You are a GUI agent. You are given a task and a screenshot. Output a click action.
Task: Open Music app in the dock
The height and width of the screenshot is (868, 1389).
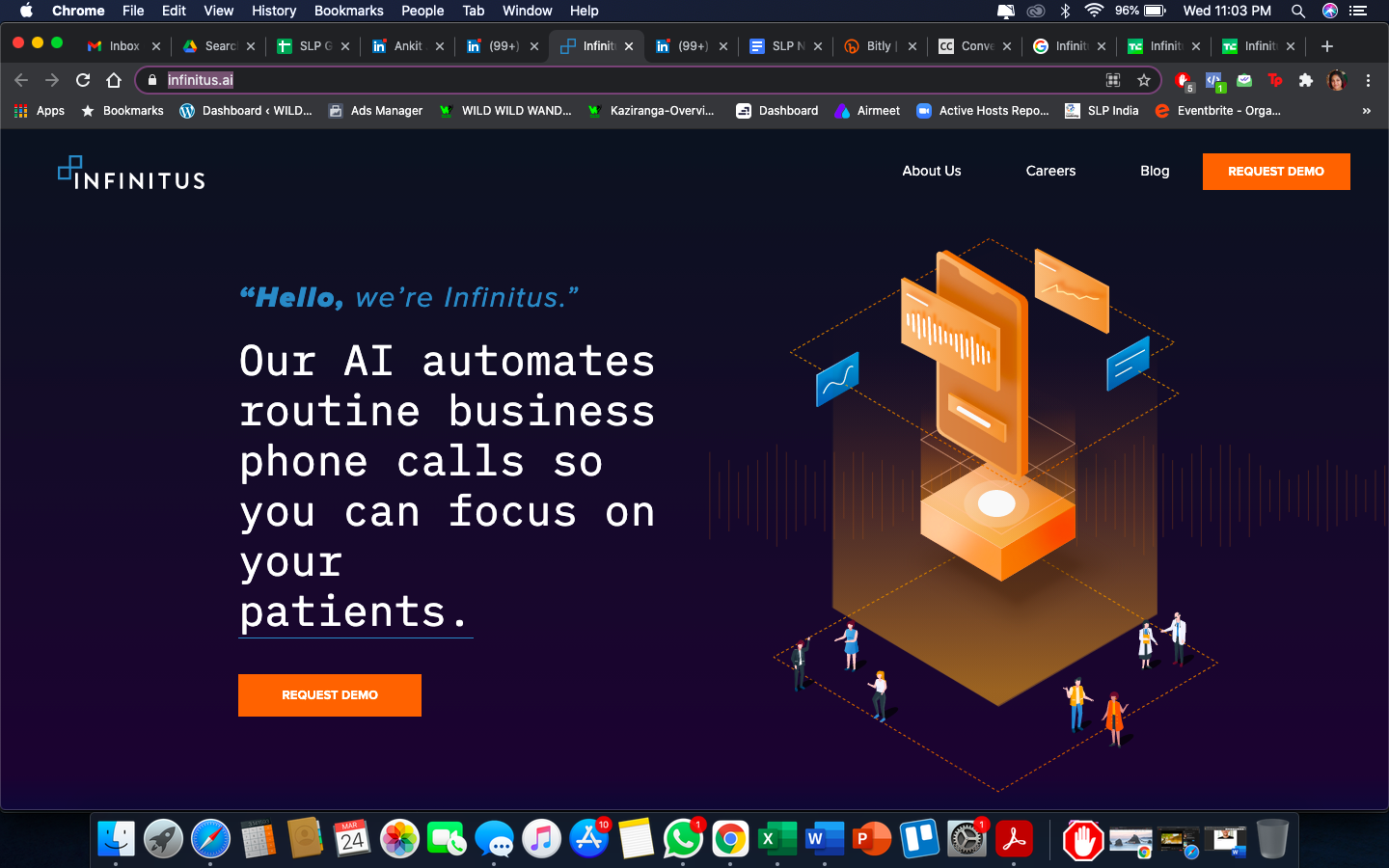[x=541, y=838]
